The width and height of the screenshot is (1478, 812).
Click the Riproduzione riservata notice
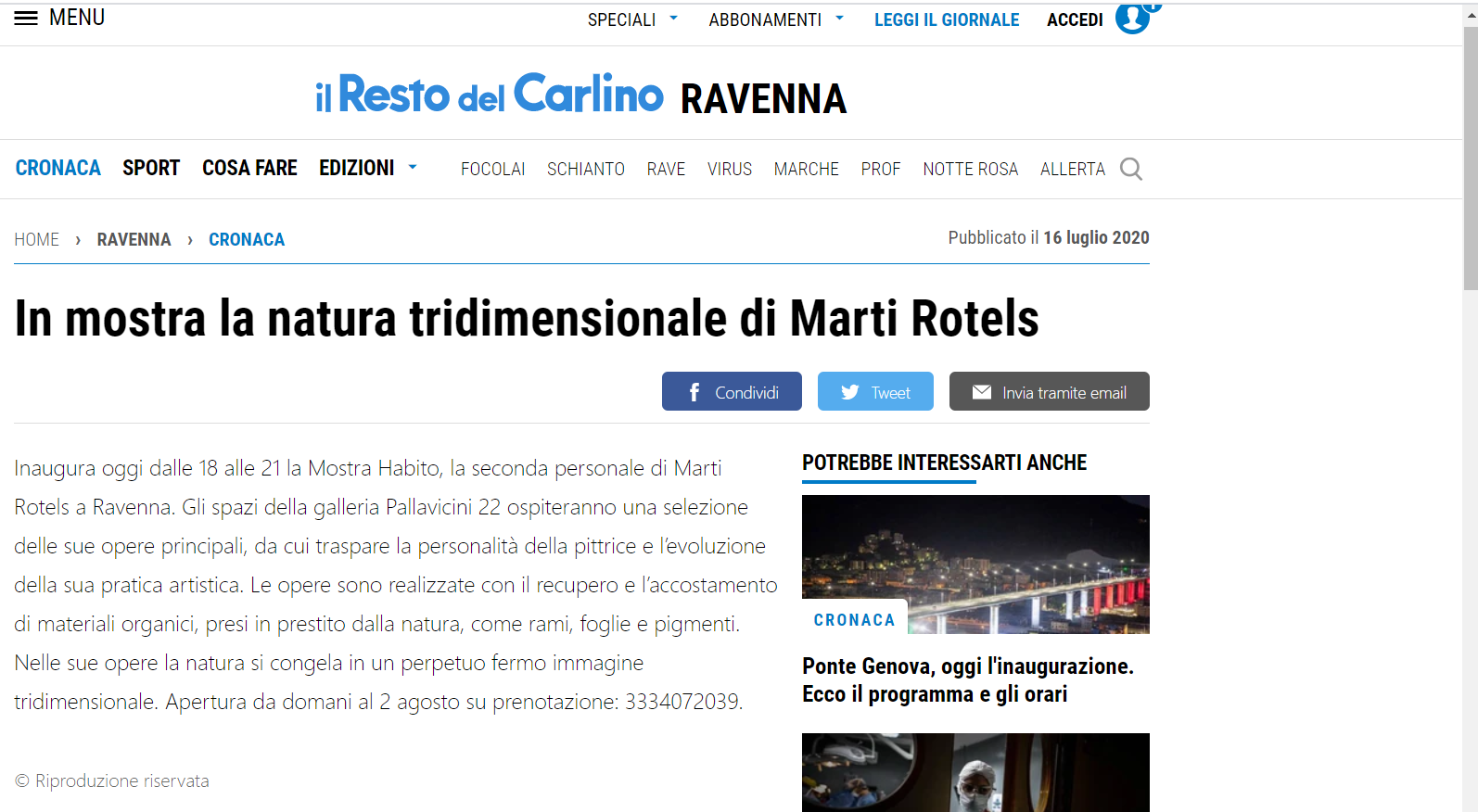(112, 780)
